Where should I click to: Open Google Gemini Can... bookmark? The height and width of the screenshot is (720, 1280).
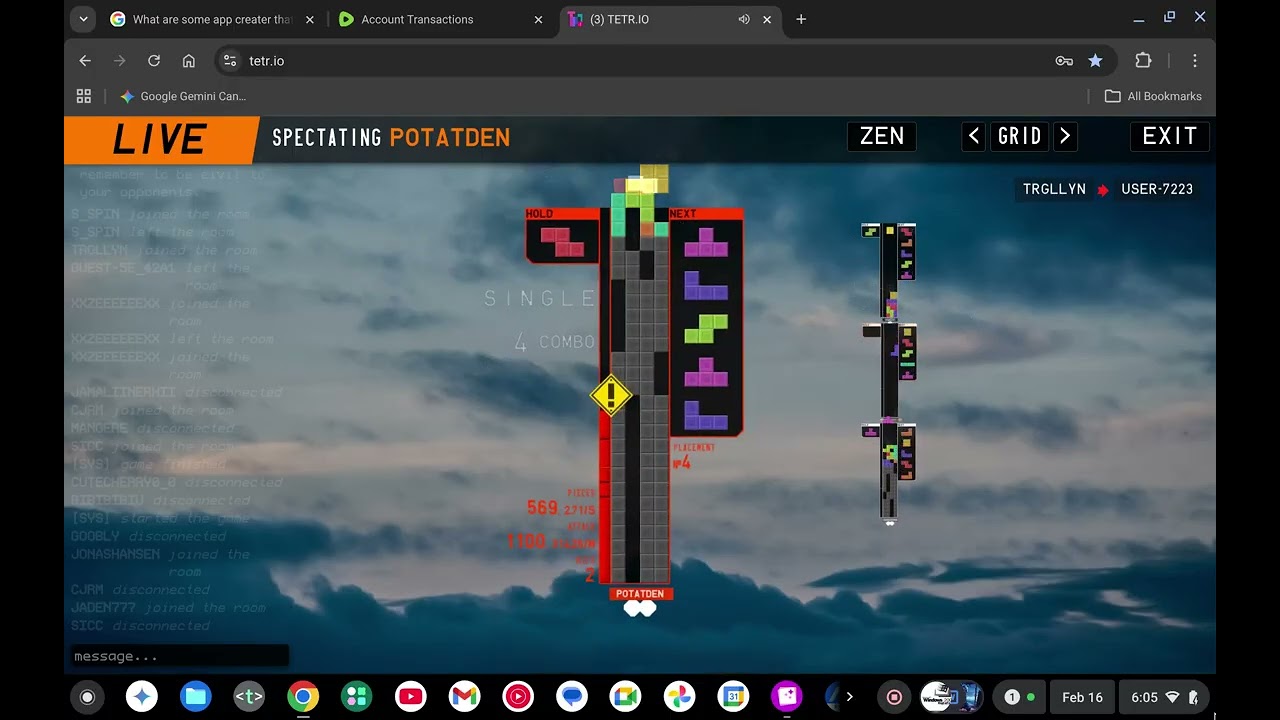click(183, 96)
